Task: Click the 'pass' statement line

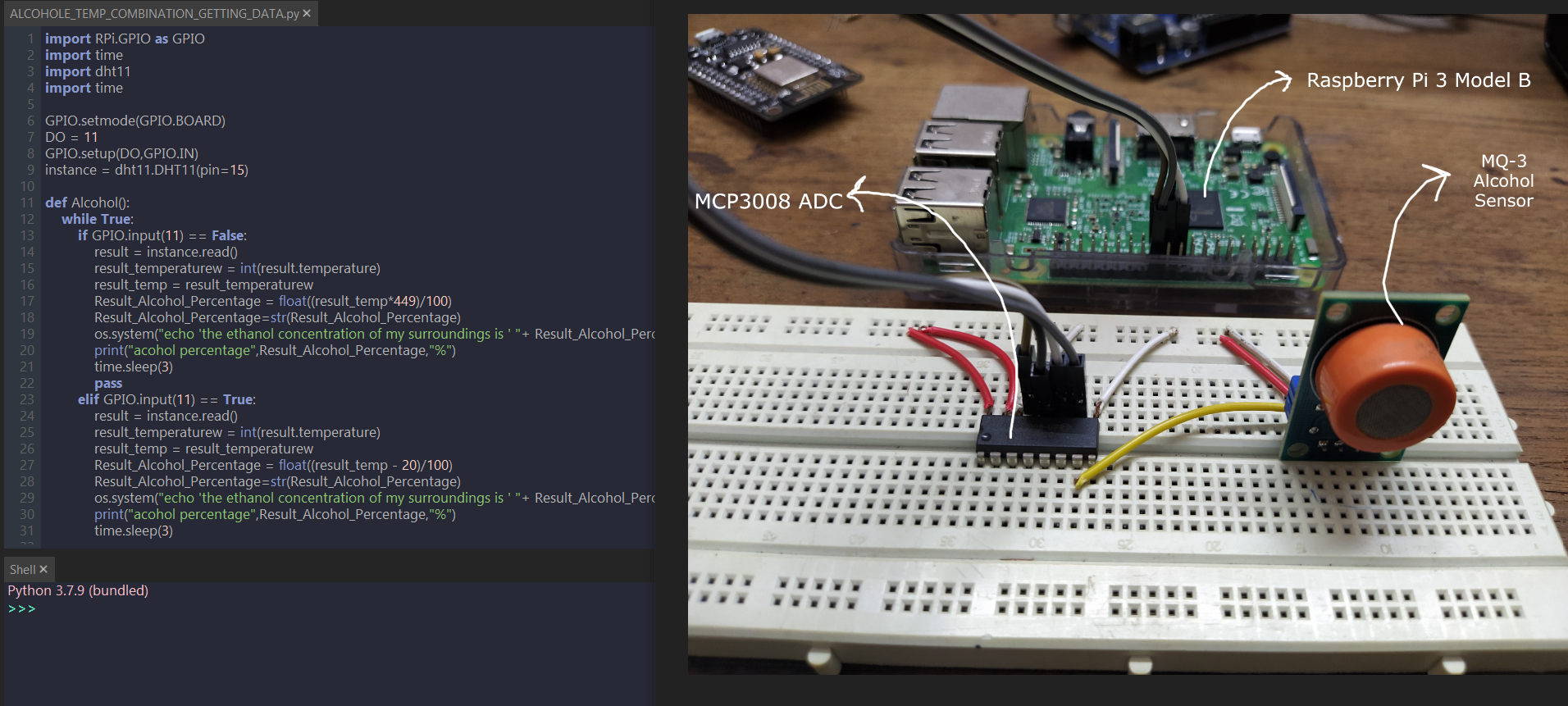Action: (x=108, y=383)
